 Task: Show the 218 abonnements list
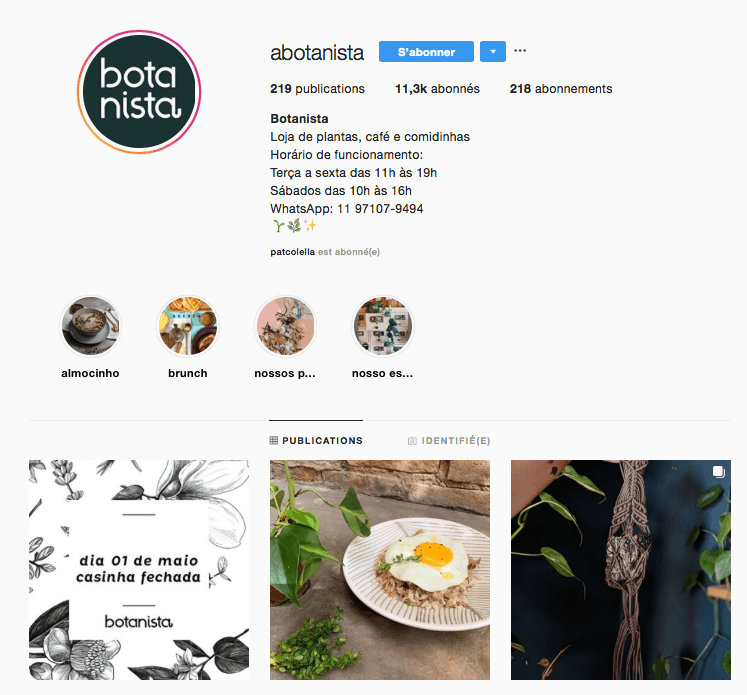tap(561, 89)
